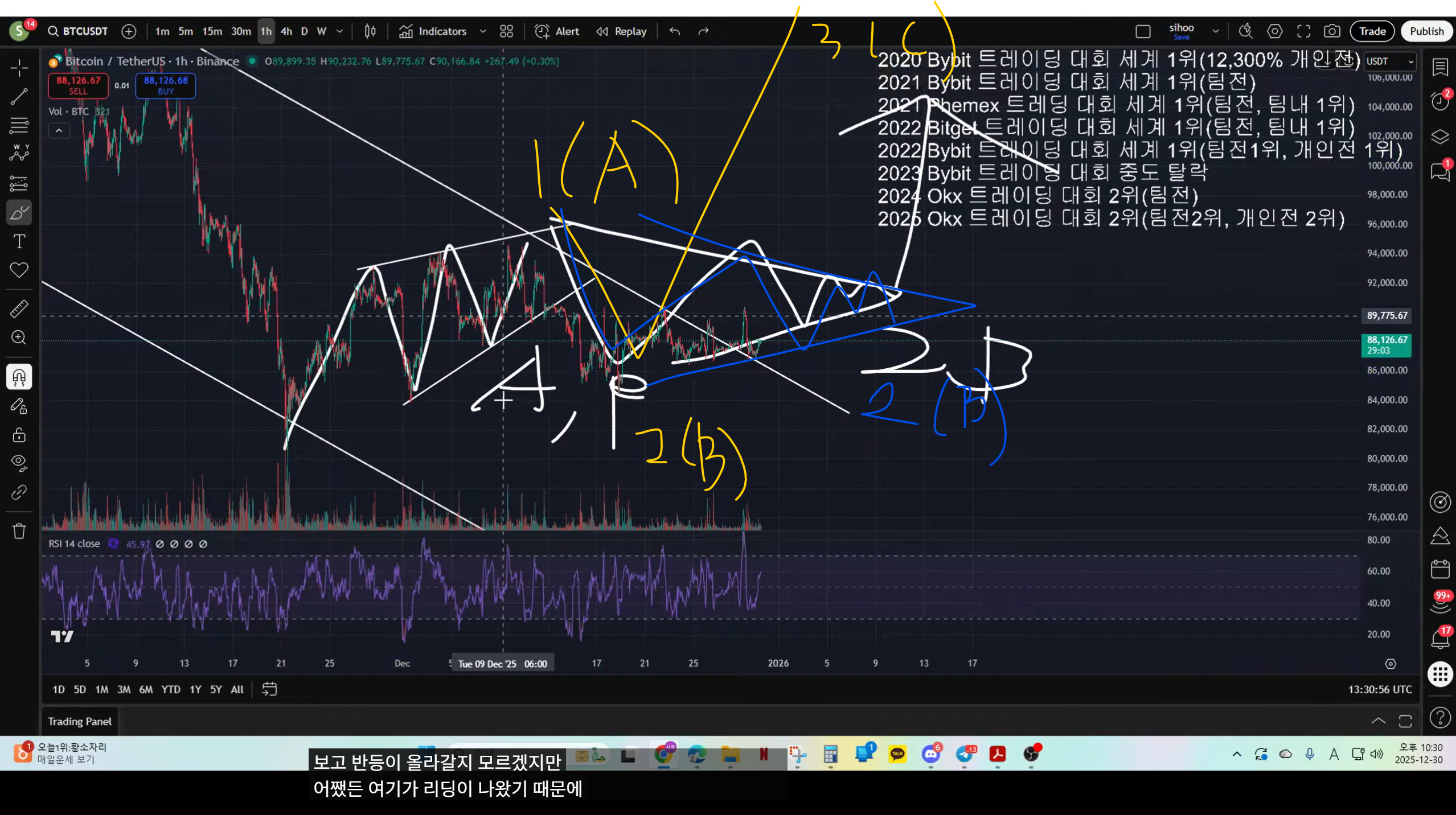This screenshot has height=815, width=1456.
Task: Hide all drawings with the eye icon
Action: tap(19, 462)
